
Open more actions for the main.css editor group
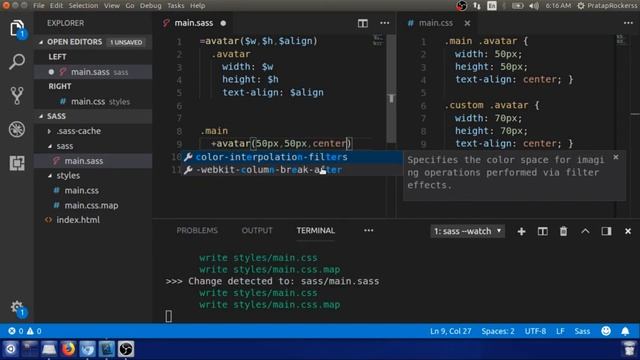click(628, 23)
